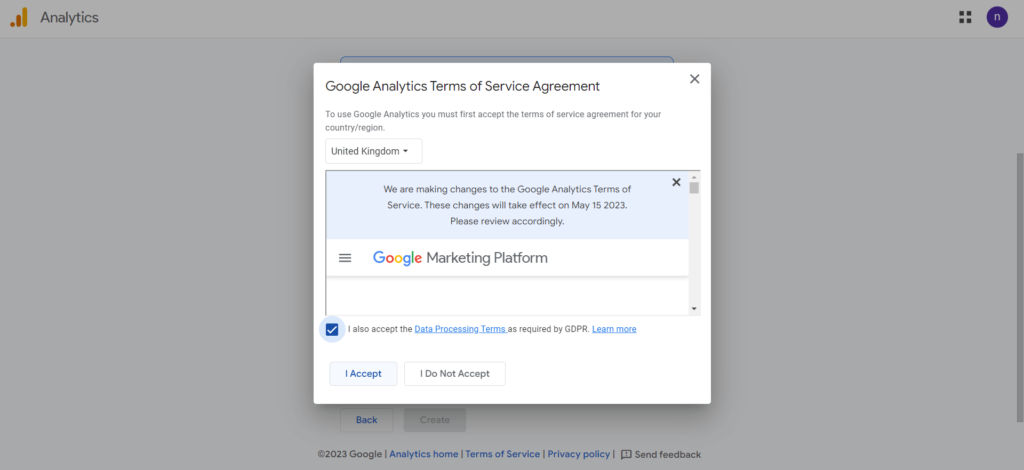Image resolution: width=1024 pixels, height=470 pixels.
Task: Click the I Do Not Accept button
Action: [x=455, y=374]
